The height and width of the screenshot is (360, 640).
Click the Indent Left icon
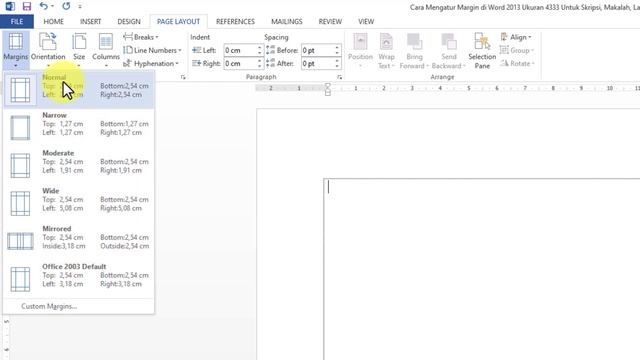196,50
